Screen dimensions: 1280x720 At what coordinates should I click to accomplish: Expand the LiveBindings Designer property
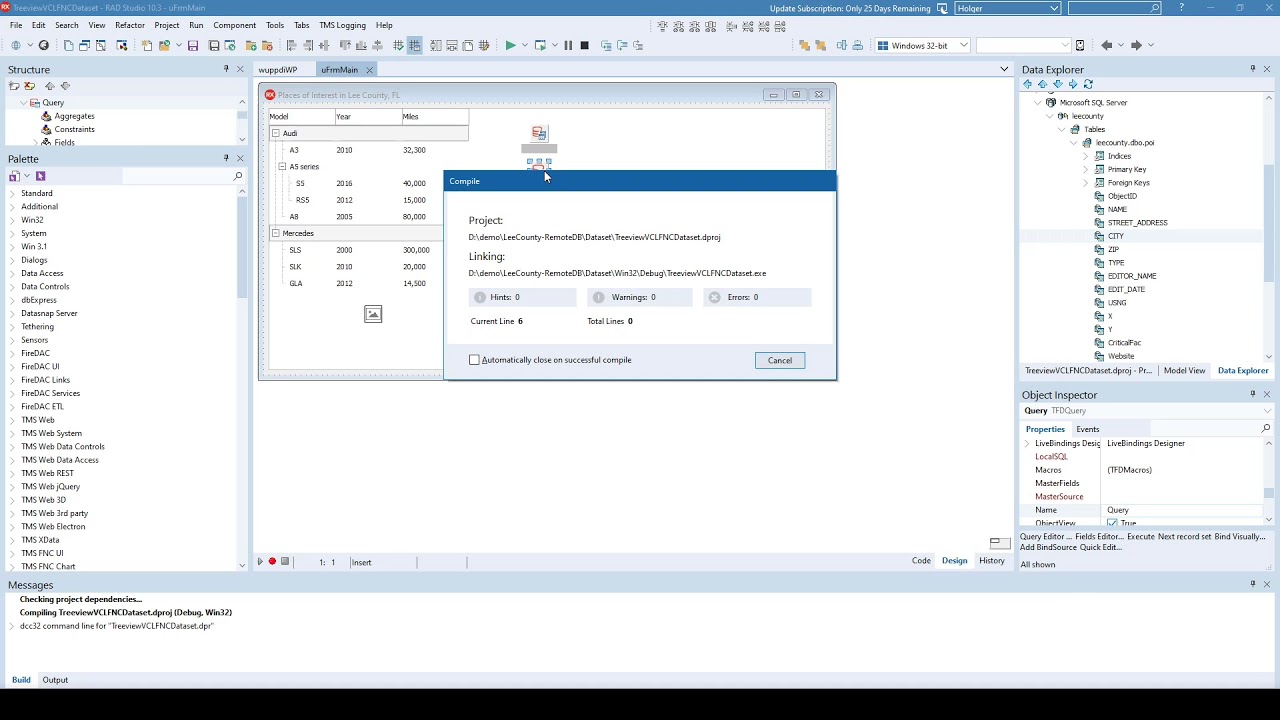[1027, 443]
